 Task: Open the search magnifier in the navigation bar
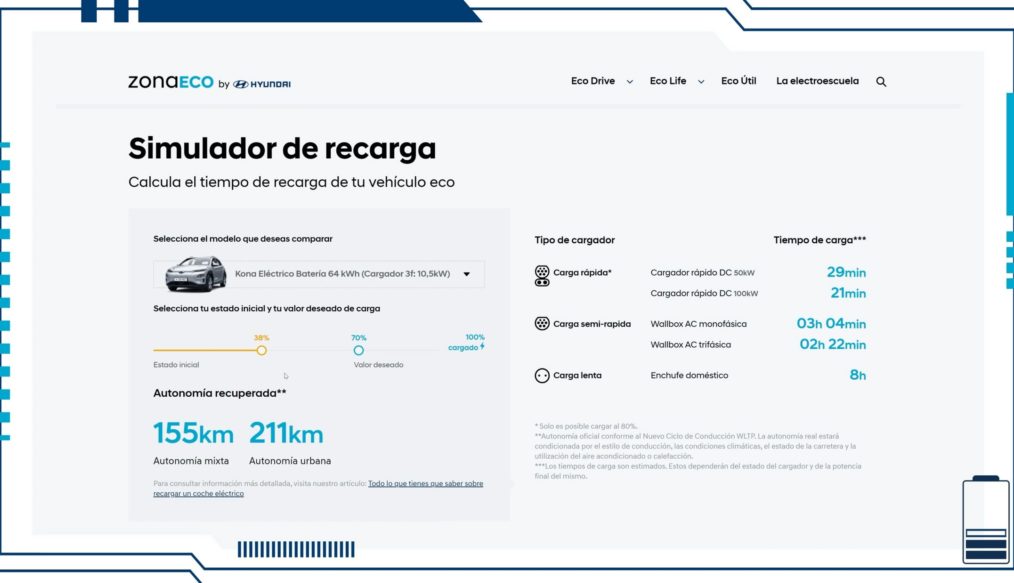880,81
